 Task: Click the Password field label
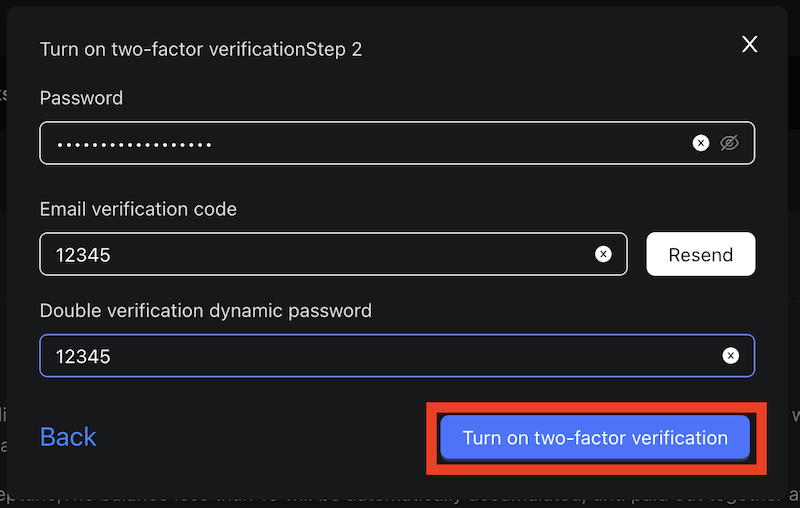[x=81, y=98]
